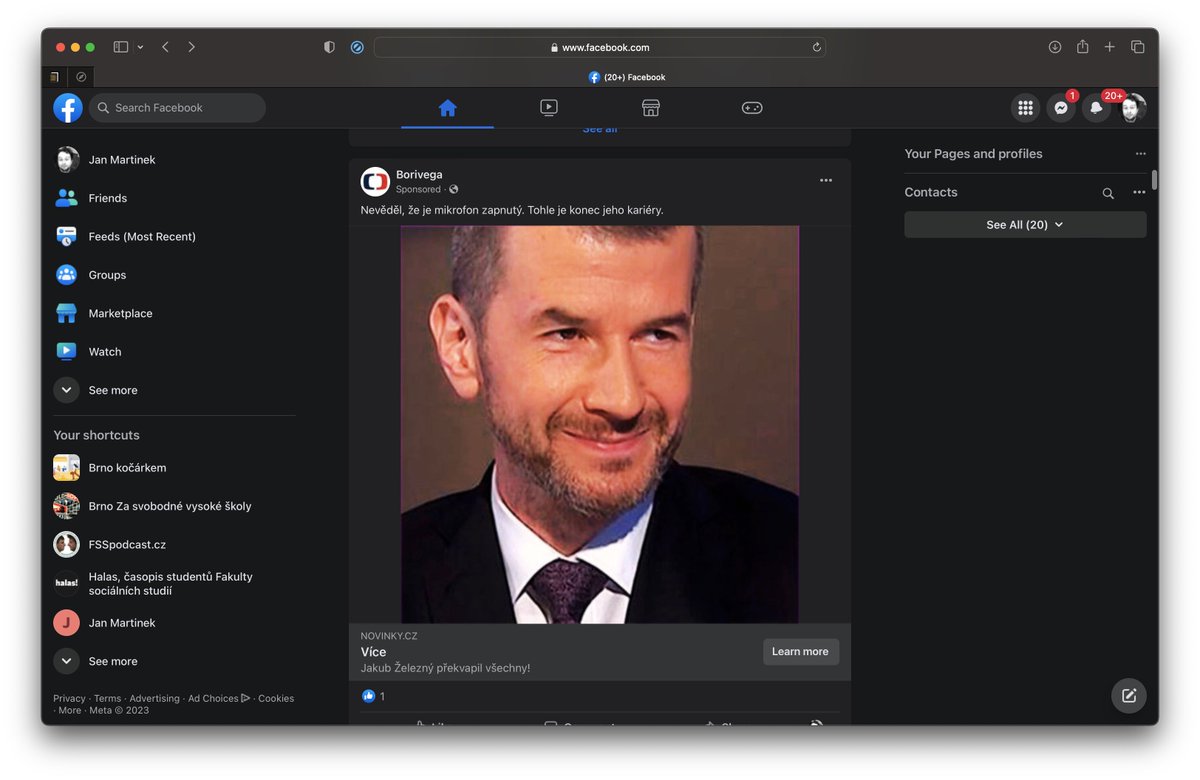Open Brno kočárkem shortcut

[174, 468]
